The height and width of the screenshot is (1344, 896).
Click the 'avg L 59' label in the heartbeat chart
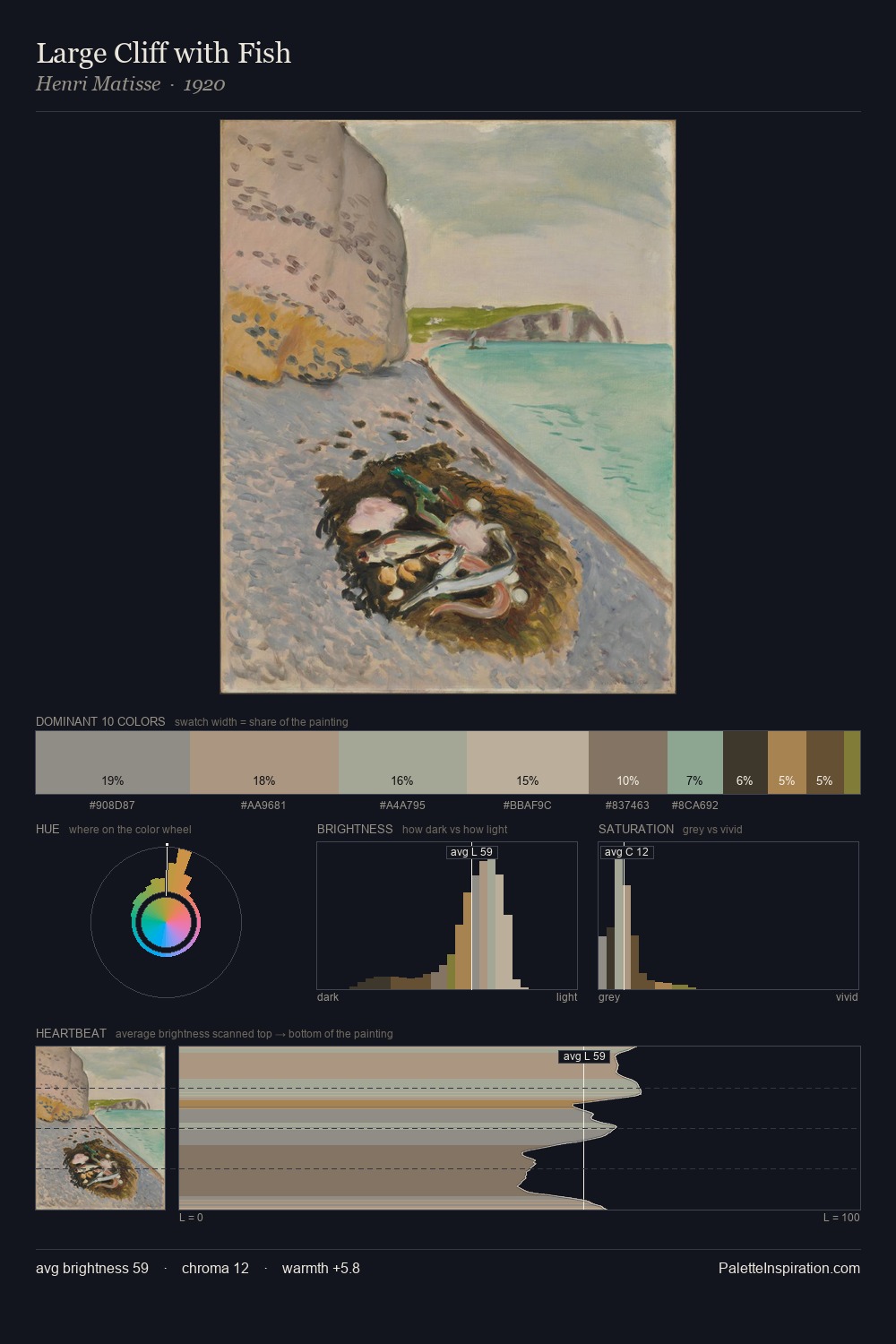584,1056
